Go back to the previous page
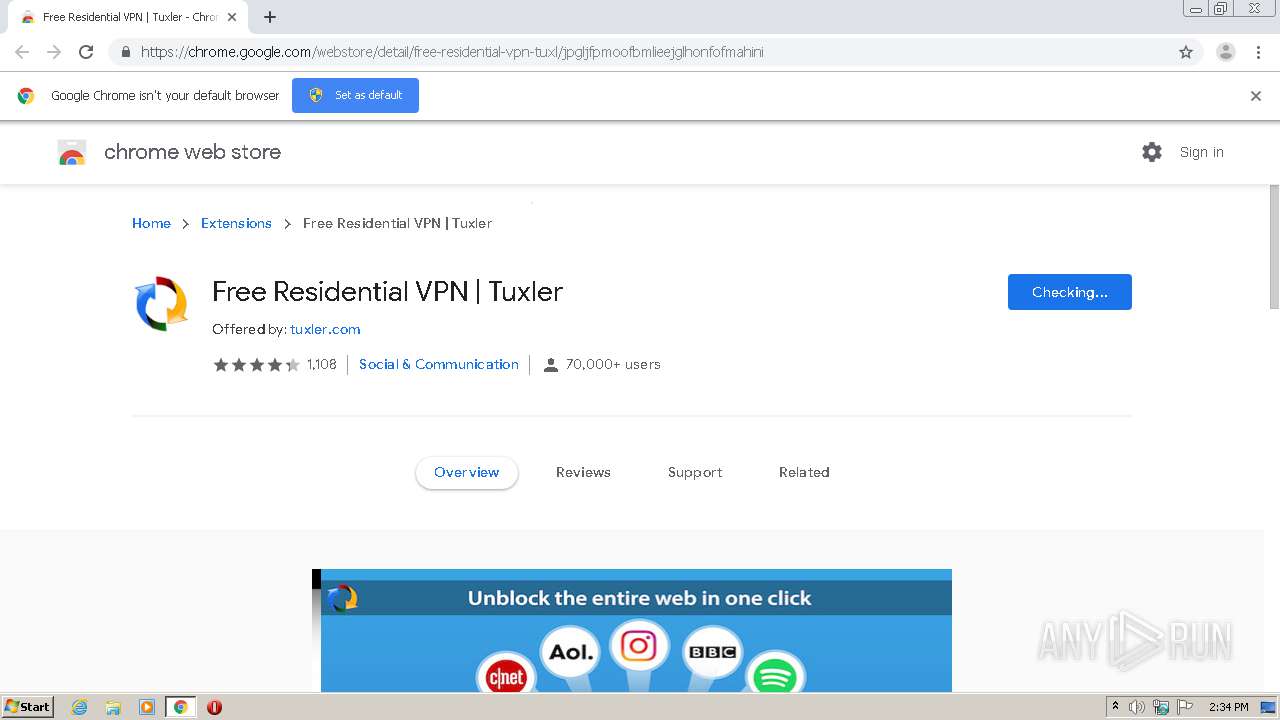This screenshot has width=1280, height=720. tap(22, 52)
